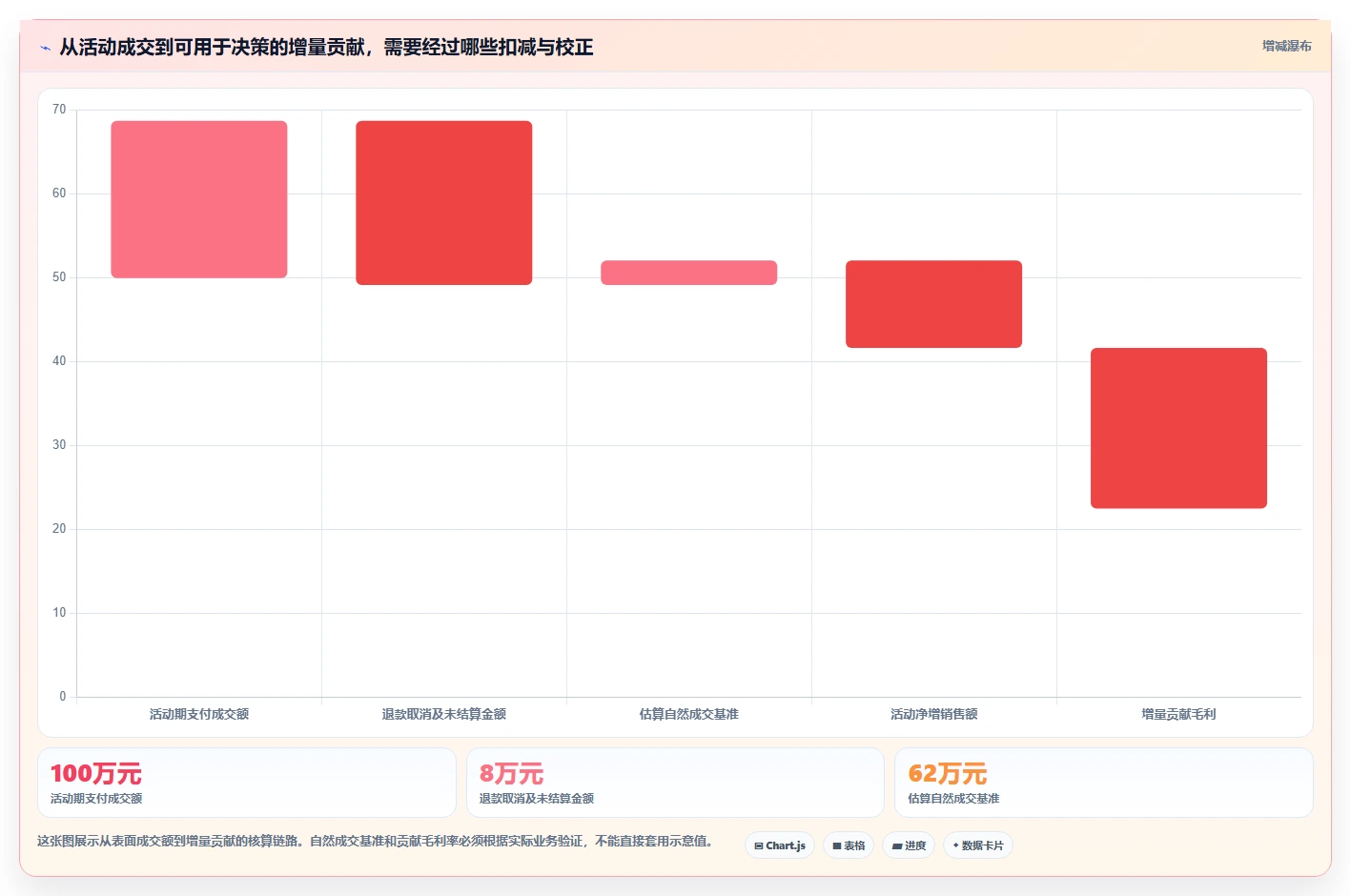This screenshot has width=1351, height=896.
Task: Click the 估算自然成交基准 x-axis label
Action: tap(689, 714)
